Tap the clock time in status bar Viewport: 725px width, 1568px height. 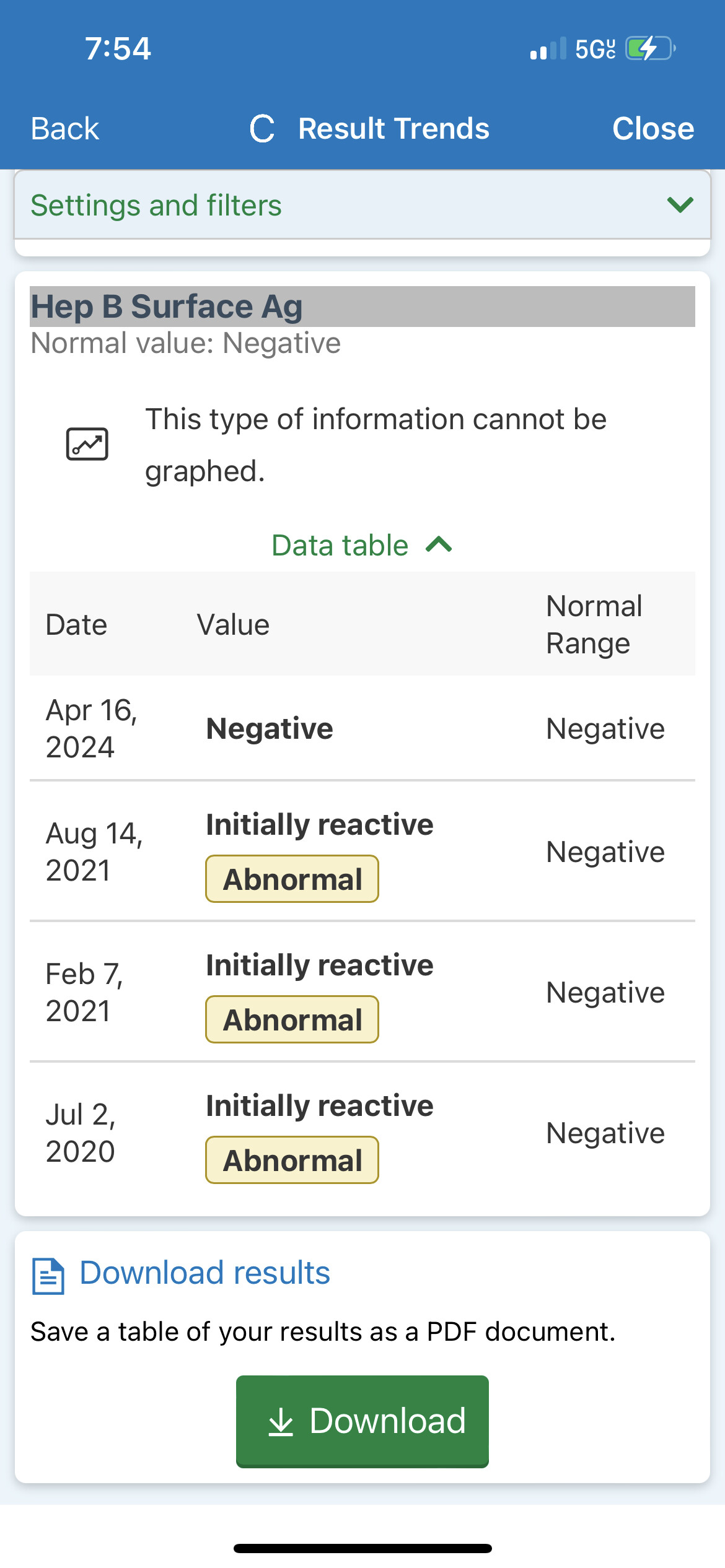tap(118, 48)
